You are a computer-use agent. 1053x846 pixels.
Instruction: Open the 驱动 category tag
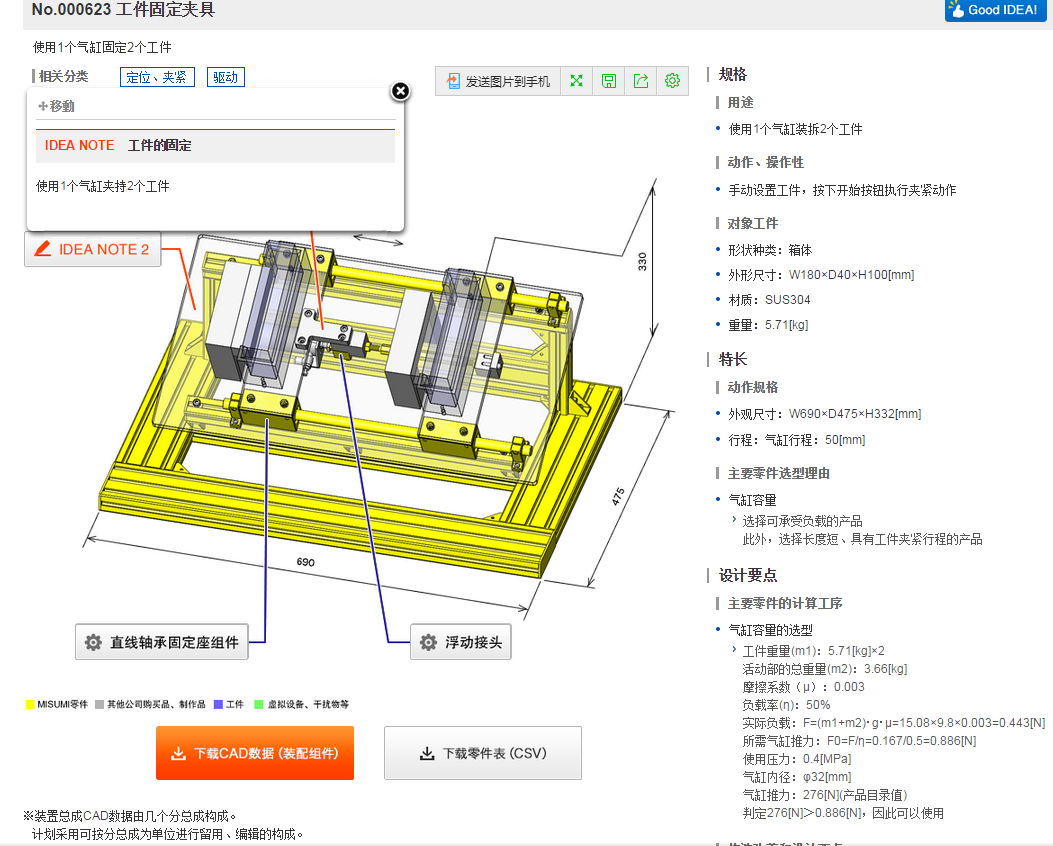click(226, 77)
